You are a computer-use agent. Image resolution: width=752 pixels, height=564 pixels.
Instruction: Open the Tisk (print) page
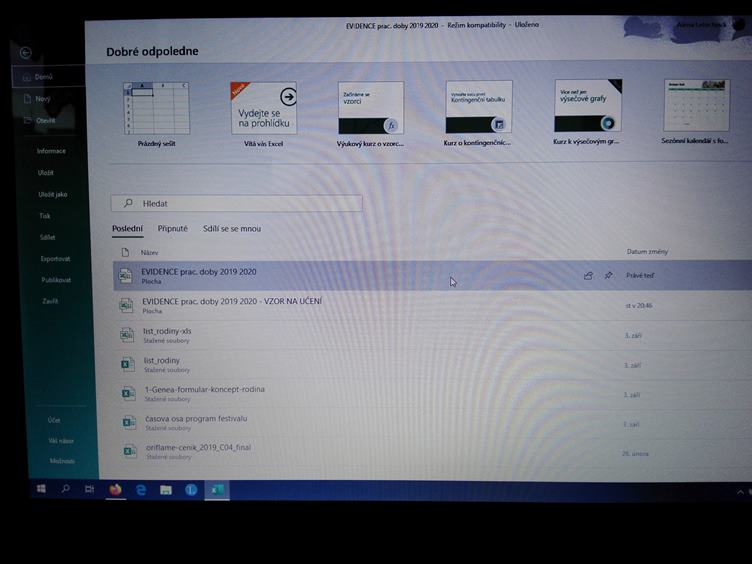(45, 216)
